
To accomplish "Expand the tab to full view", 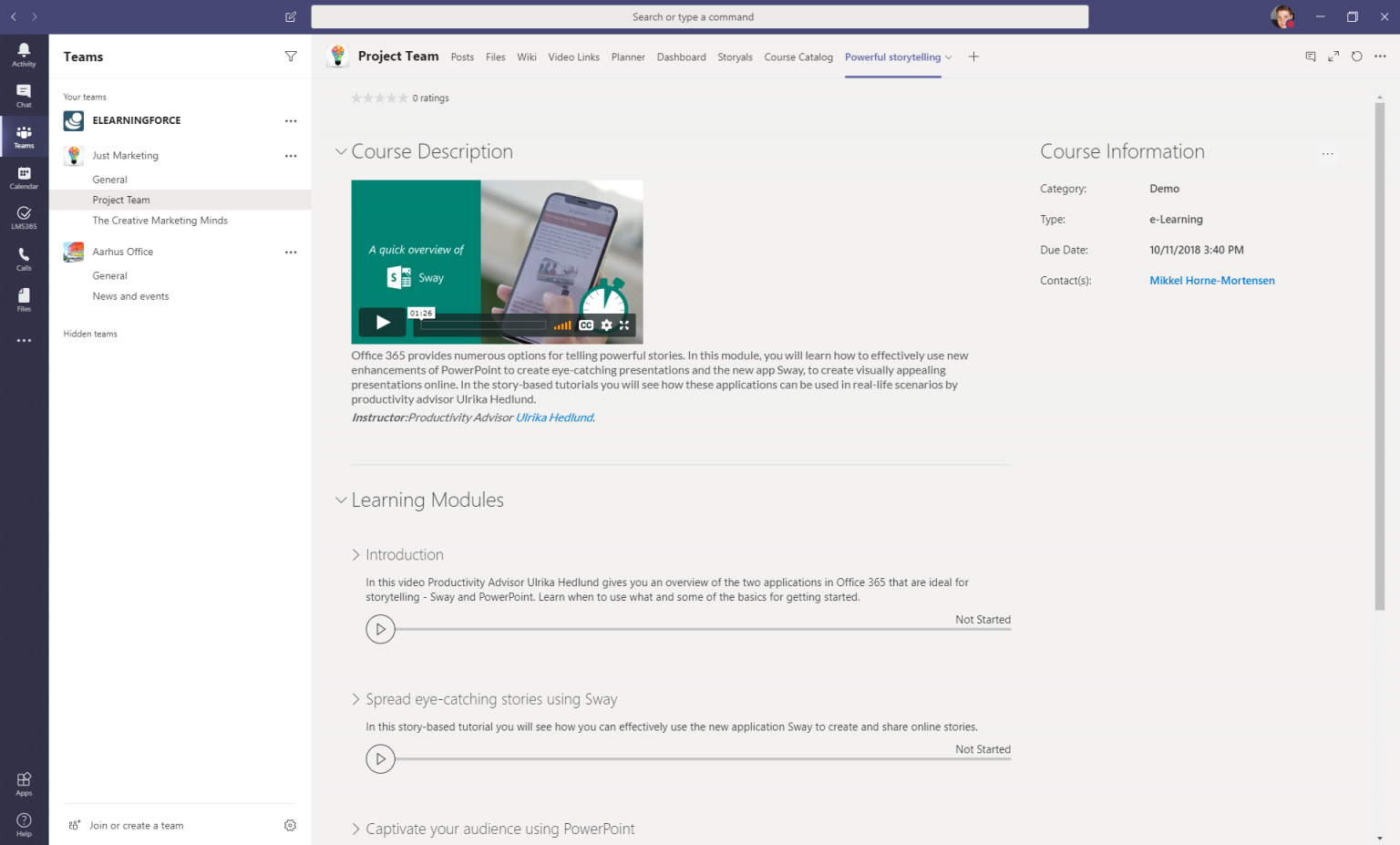I will tap(1333, 57).
